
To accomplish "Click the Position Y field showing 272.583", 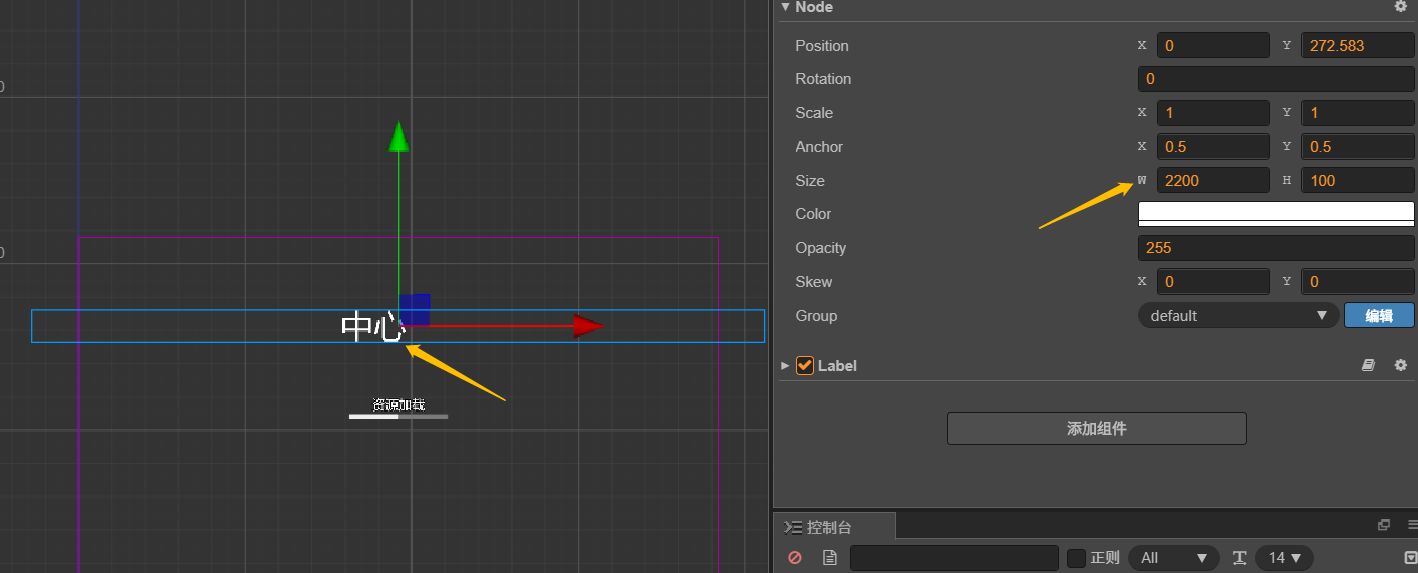I will tap(1358, 45).
